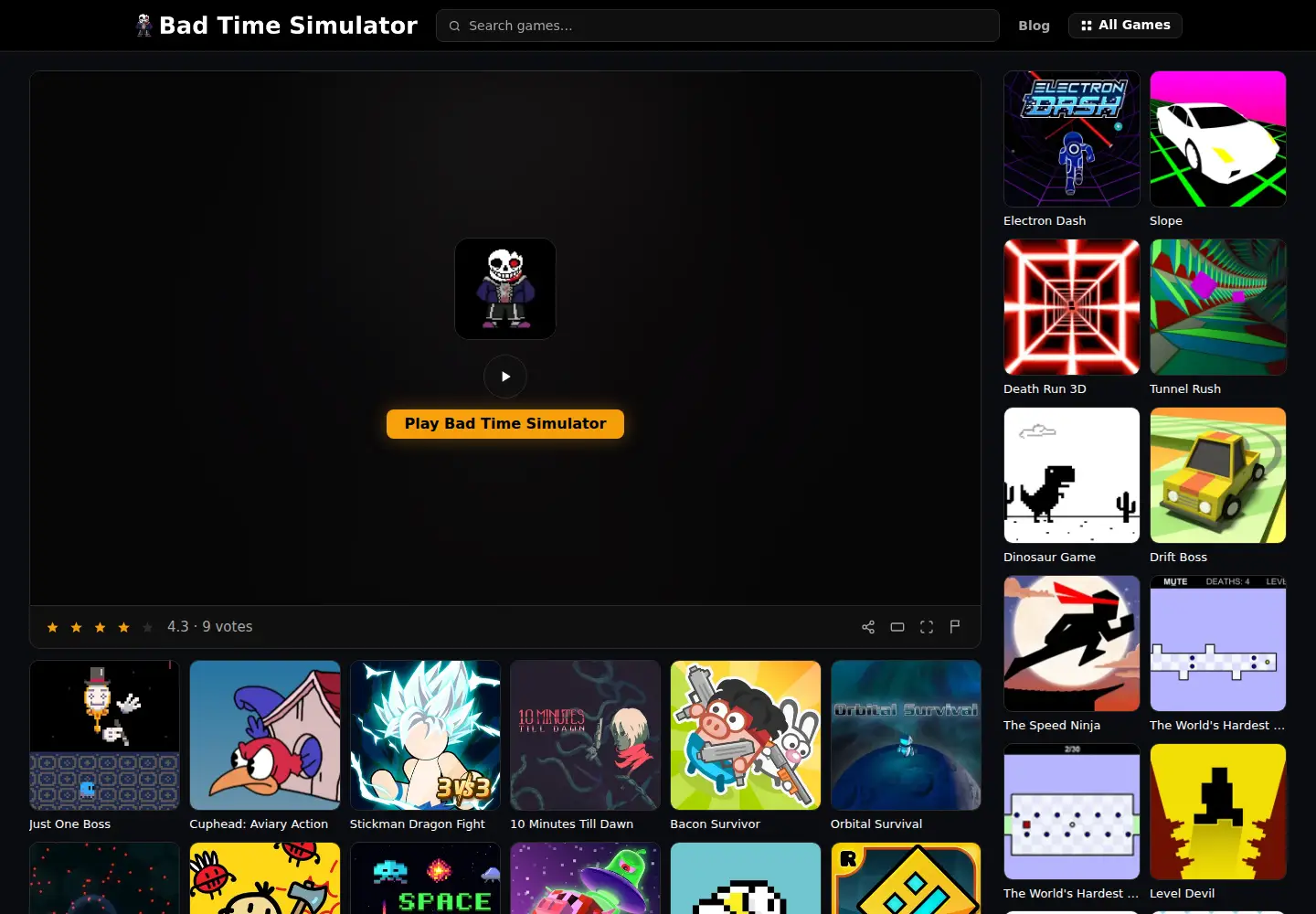This screenshot has height=914, width=1316.
Task: Rate the game two stars
Action: coord(76,627)
